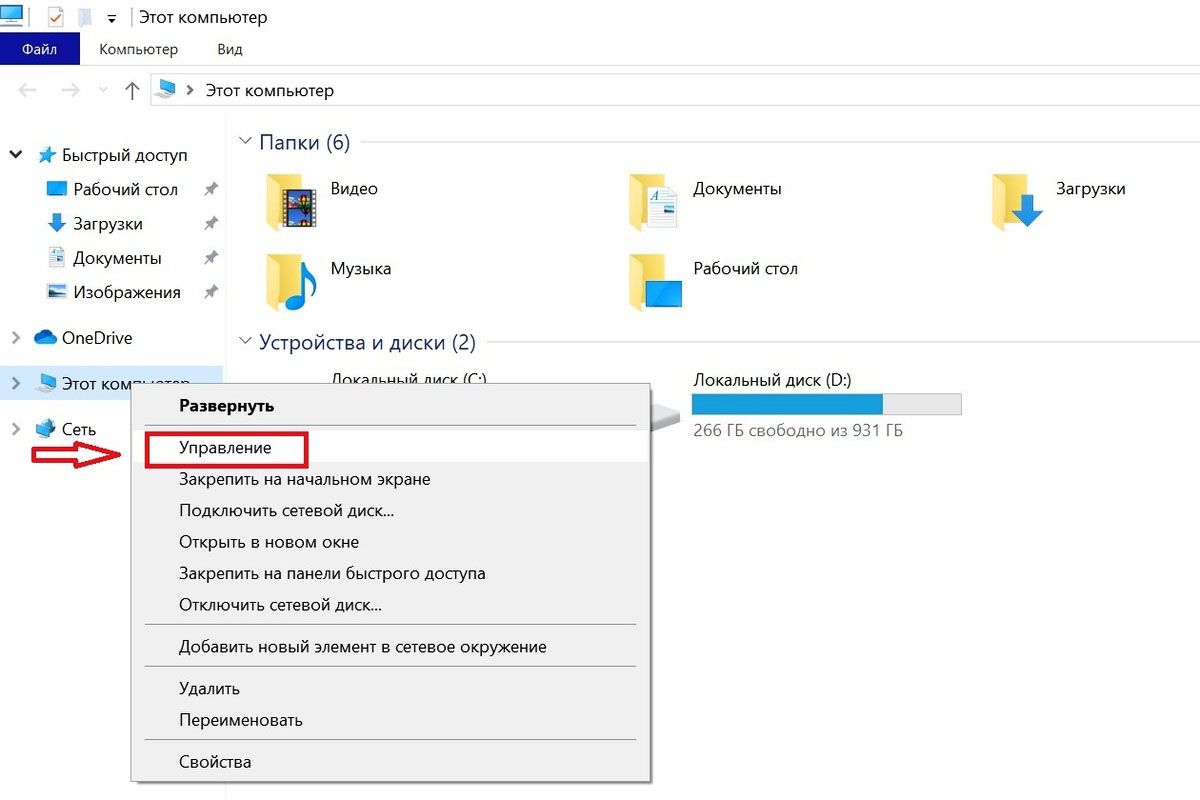Click the Up arrow navigation button

tap(131, 90)
